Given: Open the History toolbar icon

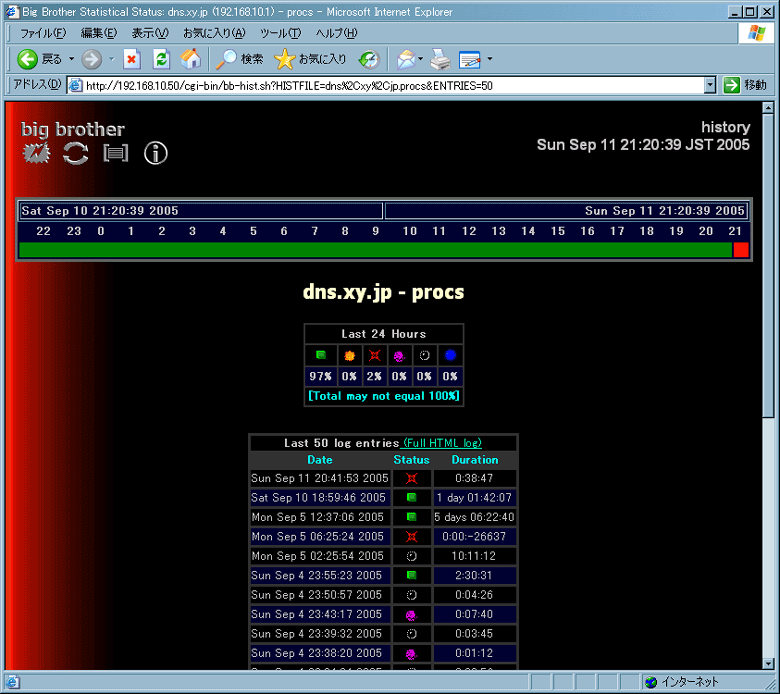Looking at the screenshot, I should [x=369, y=59].
